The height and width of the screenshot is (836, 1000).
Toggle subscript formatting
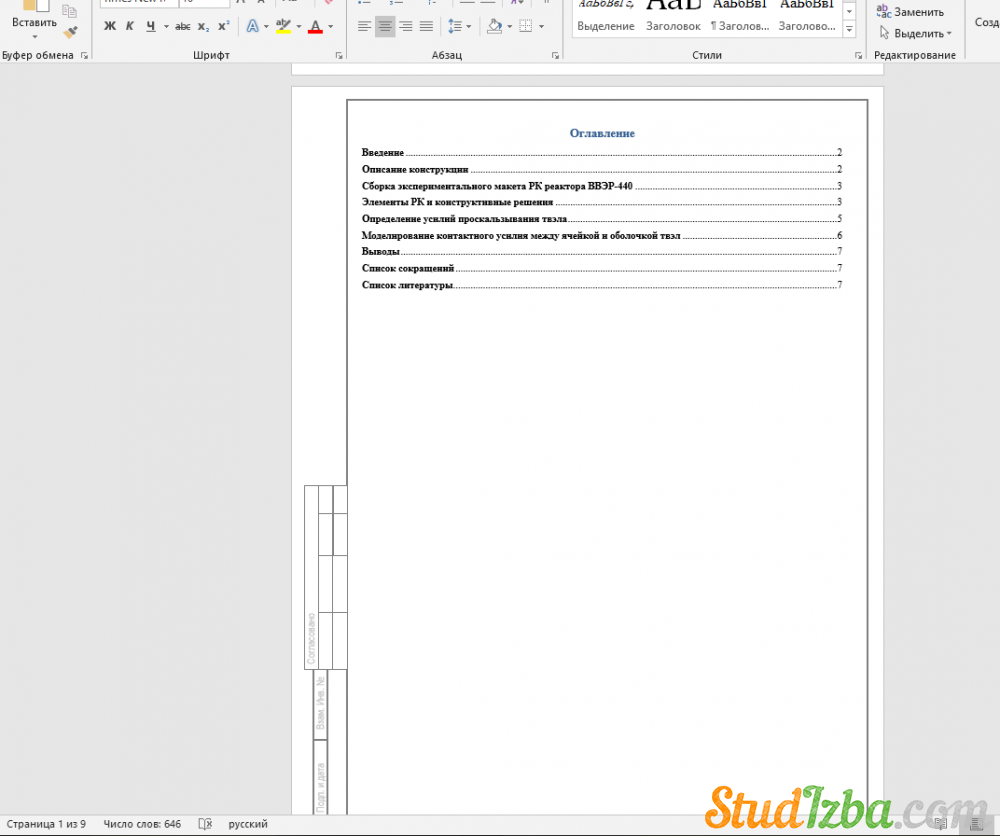[203, 27]
